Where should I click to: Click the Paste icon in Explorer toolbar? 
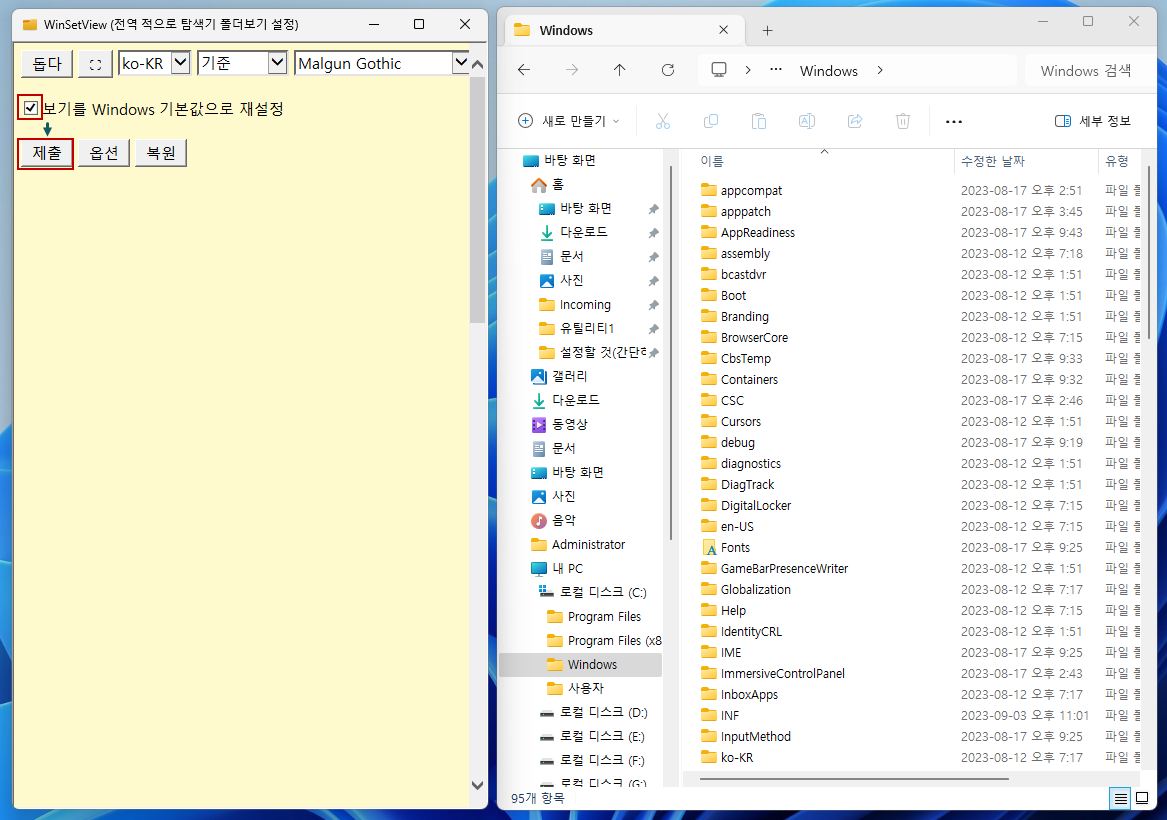point(758,121)
